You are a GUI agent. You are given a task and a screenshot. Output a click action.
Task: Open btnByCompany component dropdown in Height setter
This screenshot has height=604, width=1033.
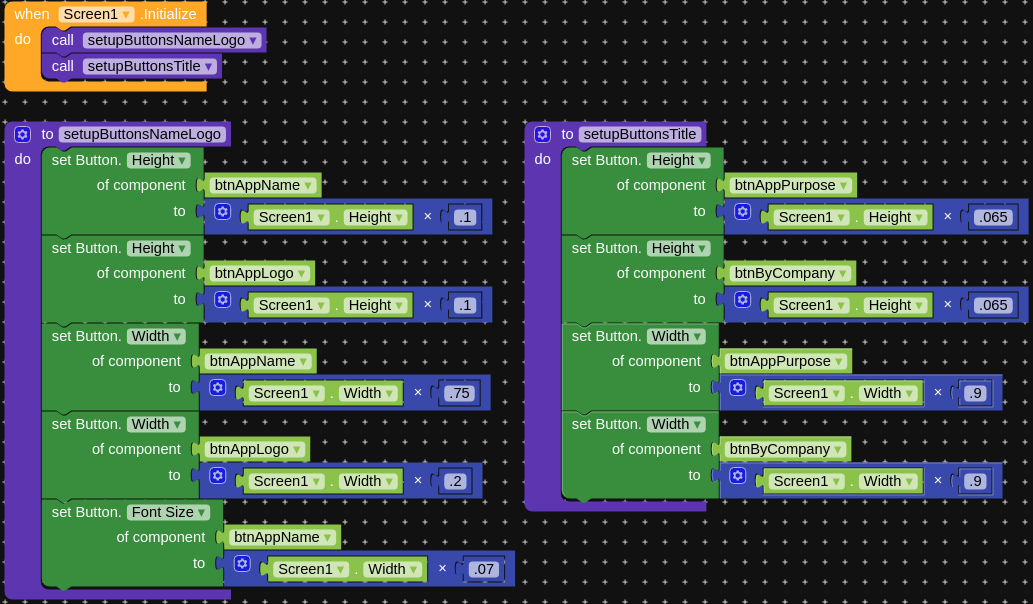click(845, 273)
